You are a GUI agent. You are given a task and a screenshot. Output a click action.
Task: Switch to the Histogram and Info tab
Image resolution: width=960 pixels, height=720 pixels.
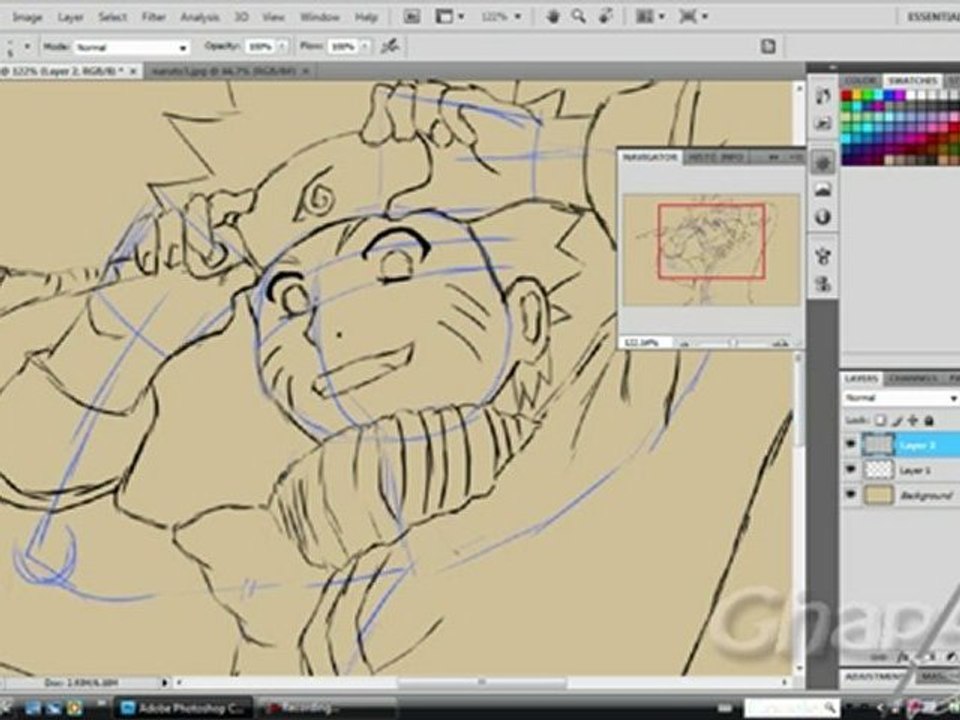[716, 157]
